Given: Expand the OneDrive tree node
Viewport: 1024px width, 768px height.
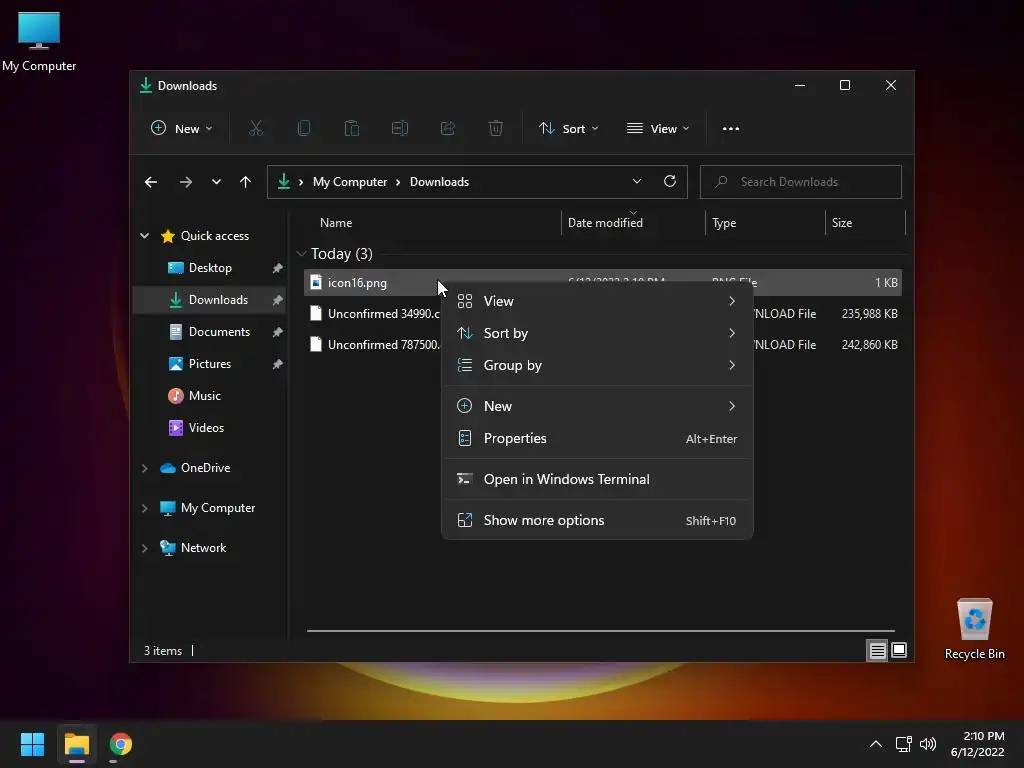Looking at the screenshot, I should (145, 468).
